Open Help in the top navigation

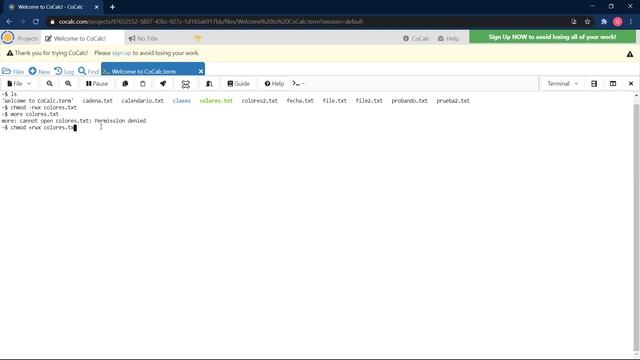tap(448, 38)
